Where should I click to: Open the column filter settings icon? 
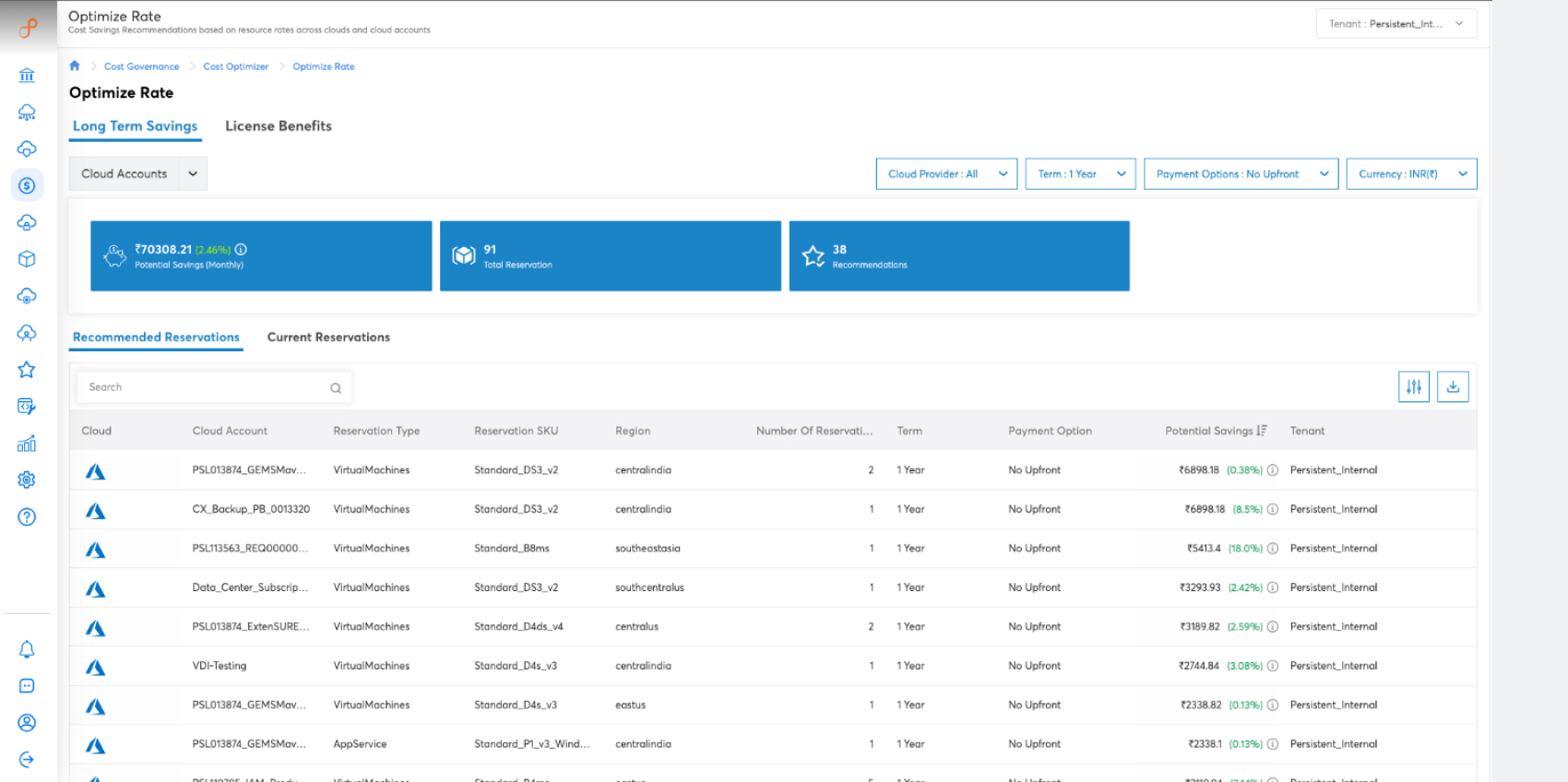(x=1414, y=387)
